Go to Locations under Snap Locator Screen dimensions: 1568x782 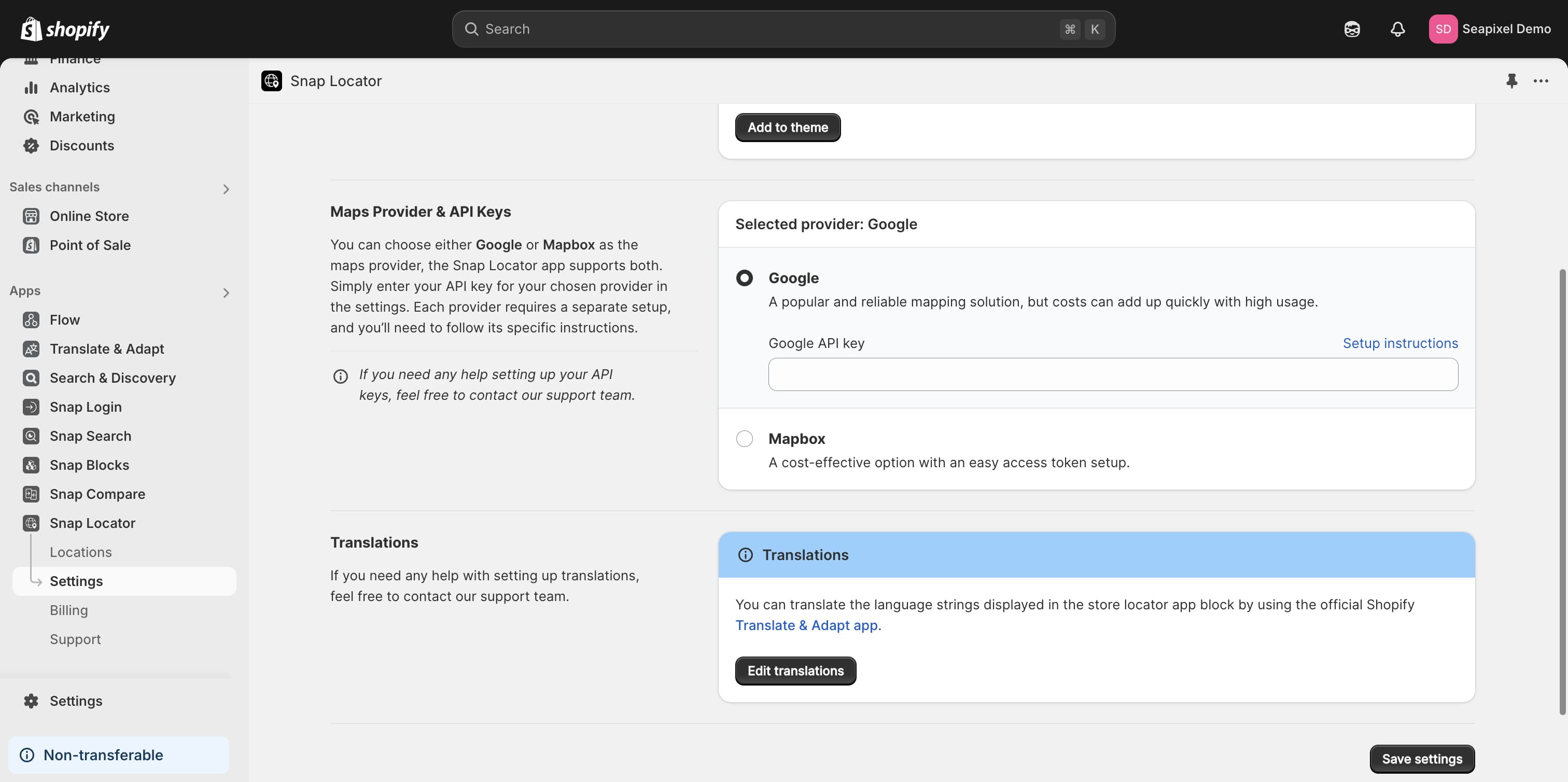(x=81, y=552)
